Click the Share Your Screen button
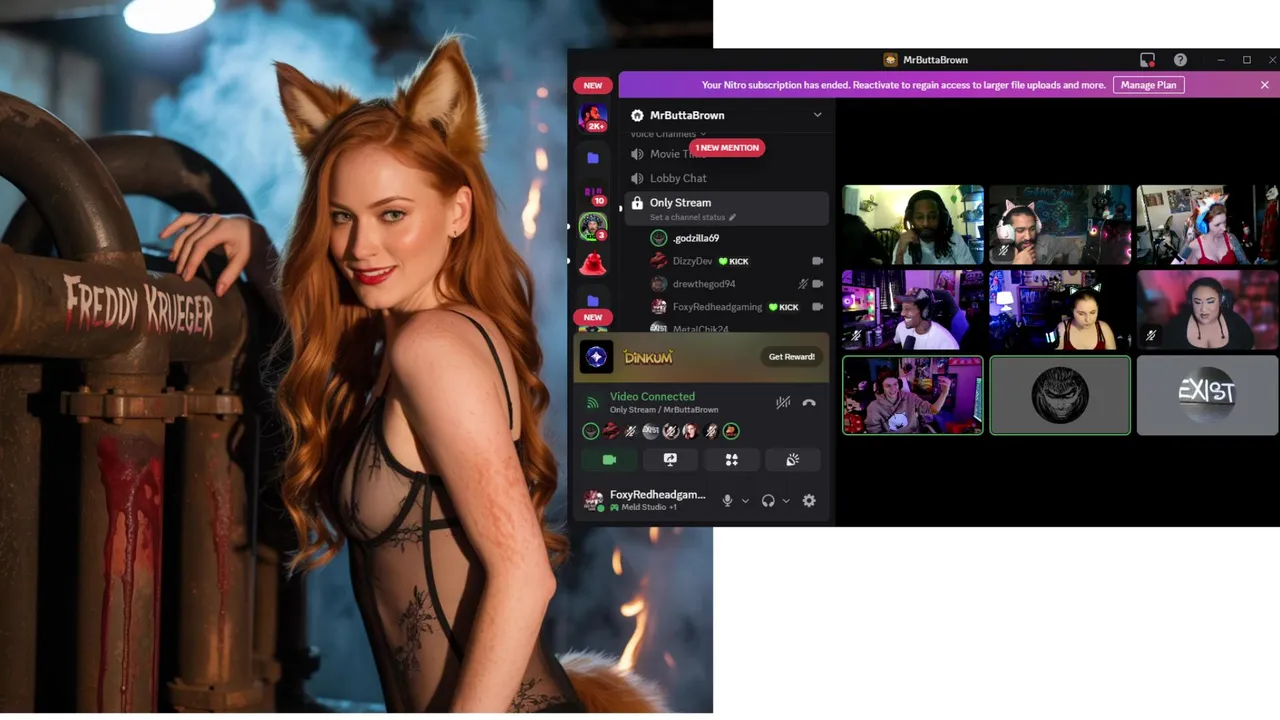Image resolution: width=1280 pixels, height=720 pixels. pos(670,460)
